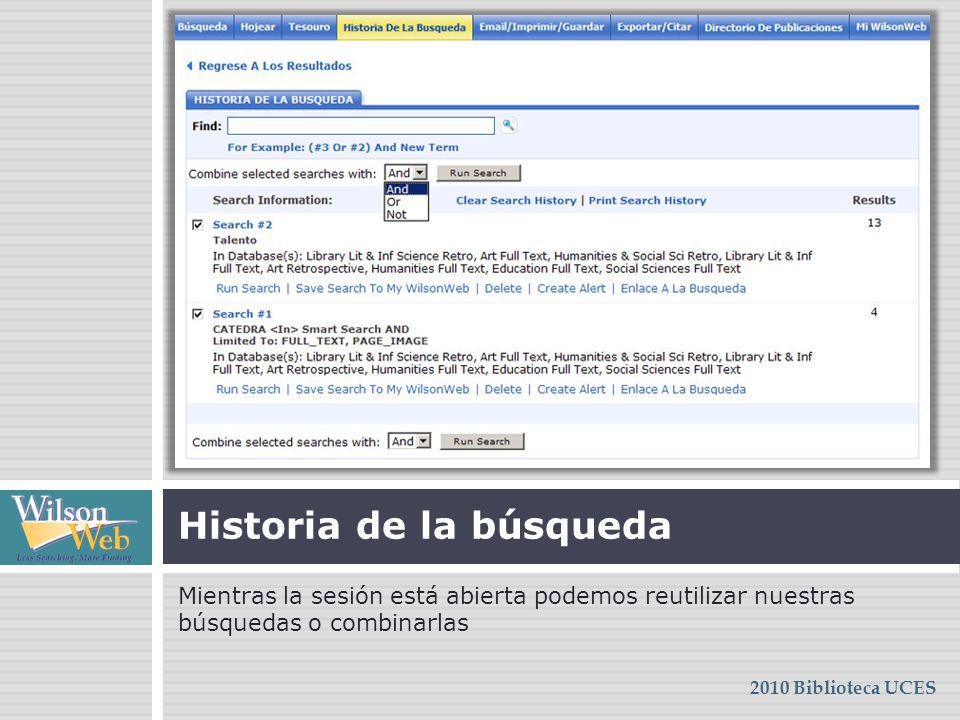This screenshot has height=720, width=960.
Task: Click inside the Find text field
Action: (x=361, y=126)
